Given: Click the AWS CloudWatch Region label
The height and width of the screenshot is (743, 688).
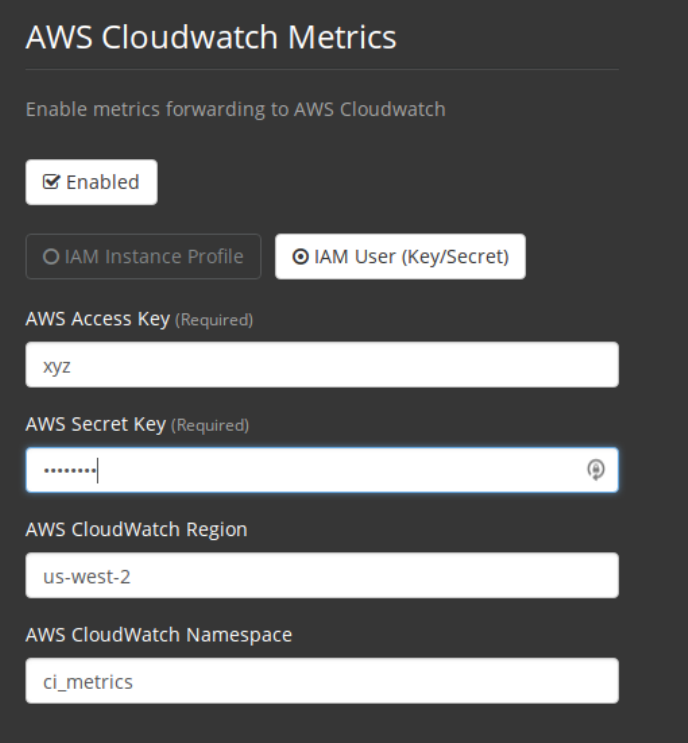Looking at the screenshot, I should pyautogui.click(x=136, y=529).
